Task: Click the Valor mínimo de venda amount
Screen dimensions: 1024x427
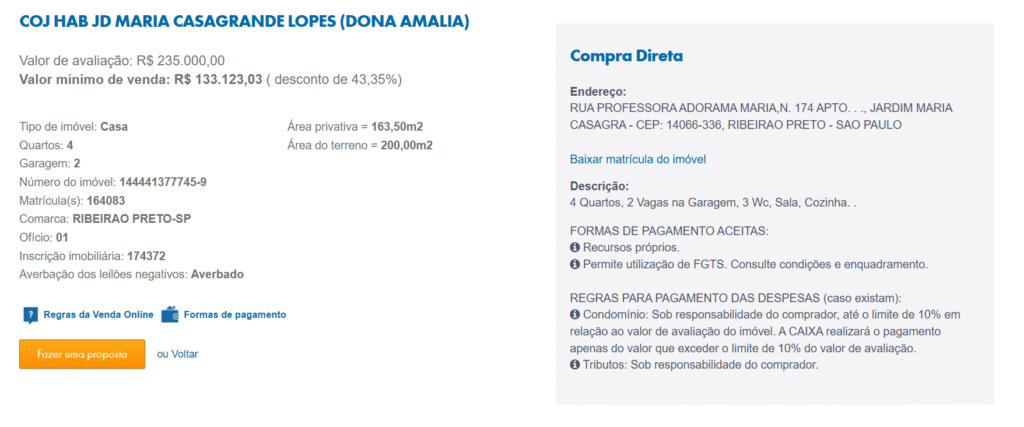Action: click(x=217, y=80)
